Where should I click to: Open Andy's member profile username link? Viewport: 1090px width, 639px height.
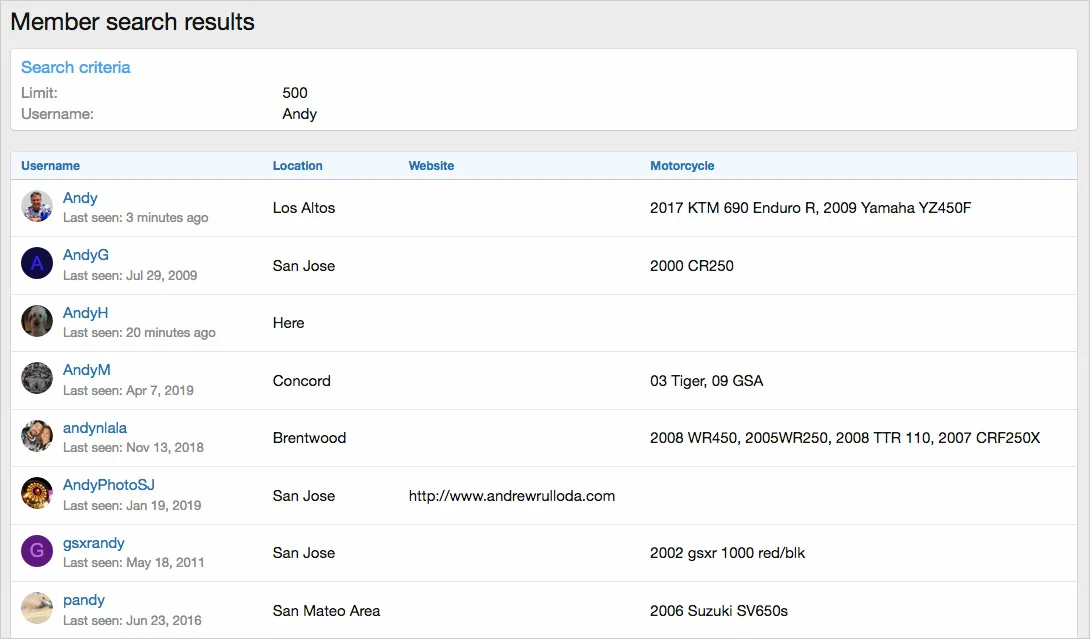[x=80, y=198]
